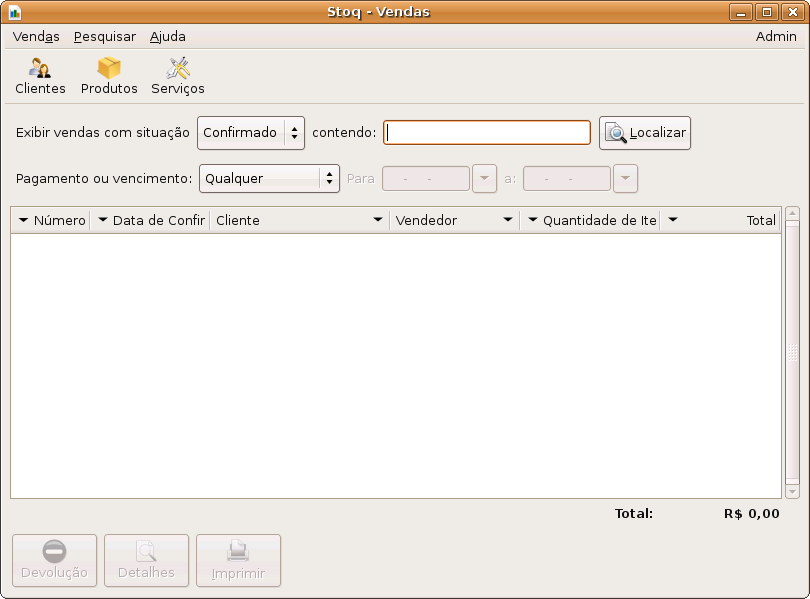Viewport: 810px width, 599px height.
Task: Close the Stoq Vendas window
Action: click(x=792, y=12)
